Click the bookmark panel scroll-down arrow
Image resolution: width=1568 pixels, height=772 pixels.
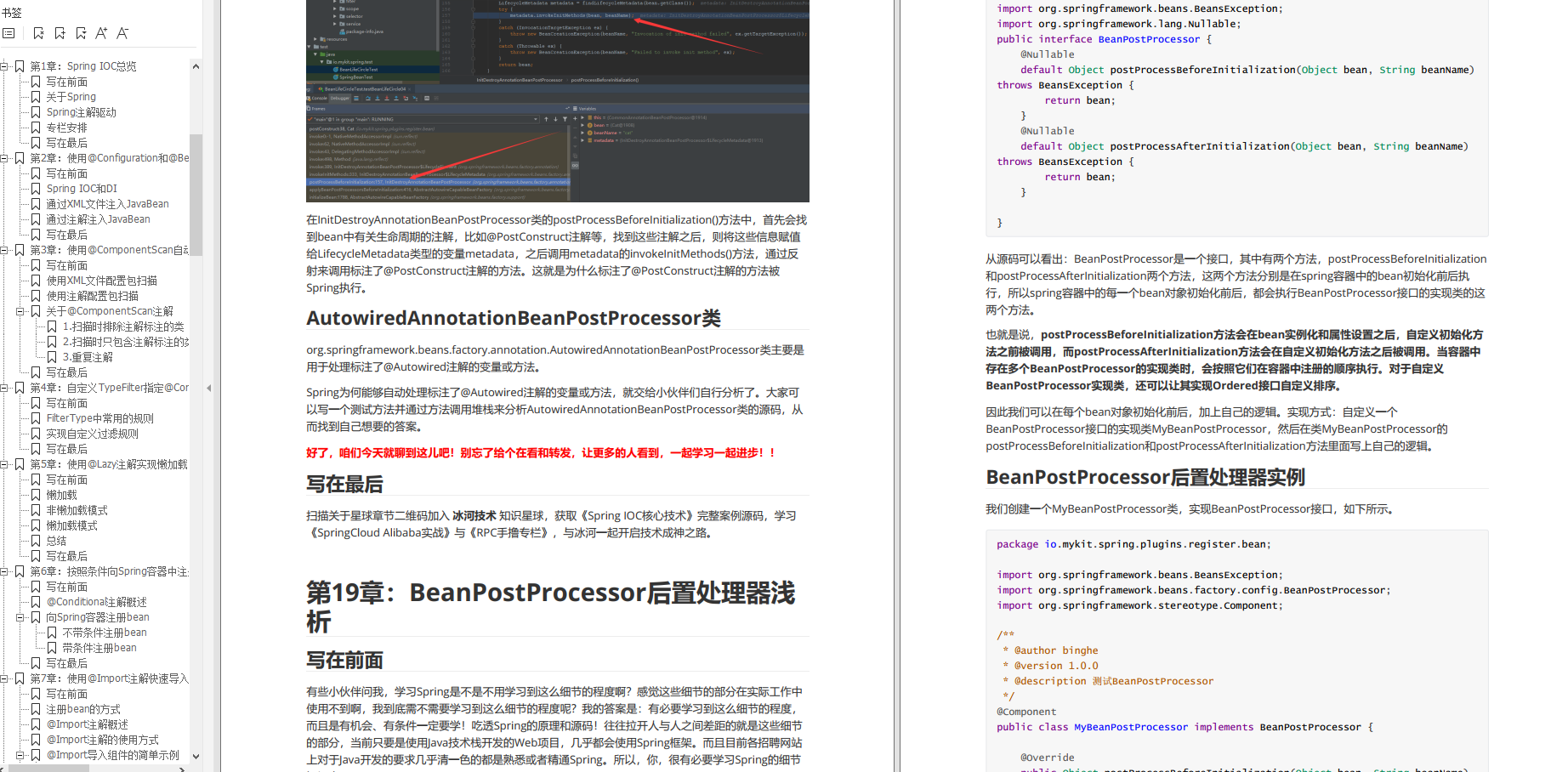click(x=196, y=756)
